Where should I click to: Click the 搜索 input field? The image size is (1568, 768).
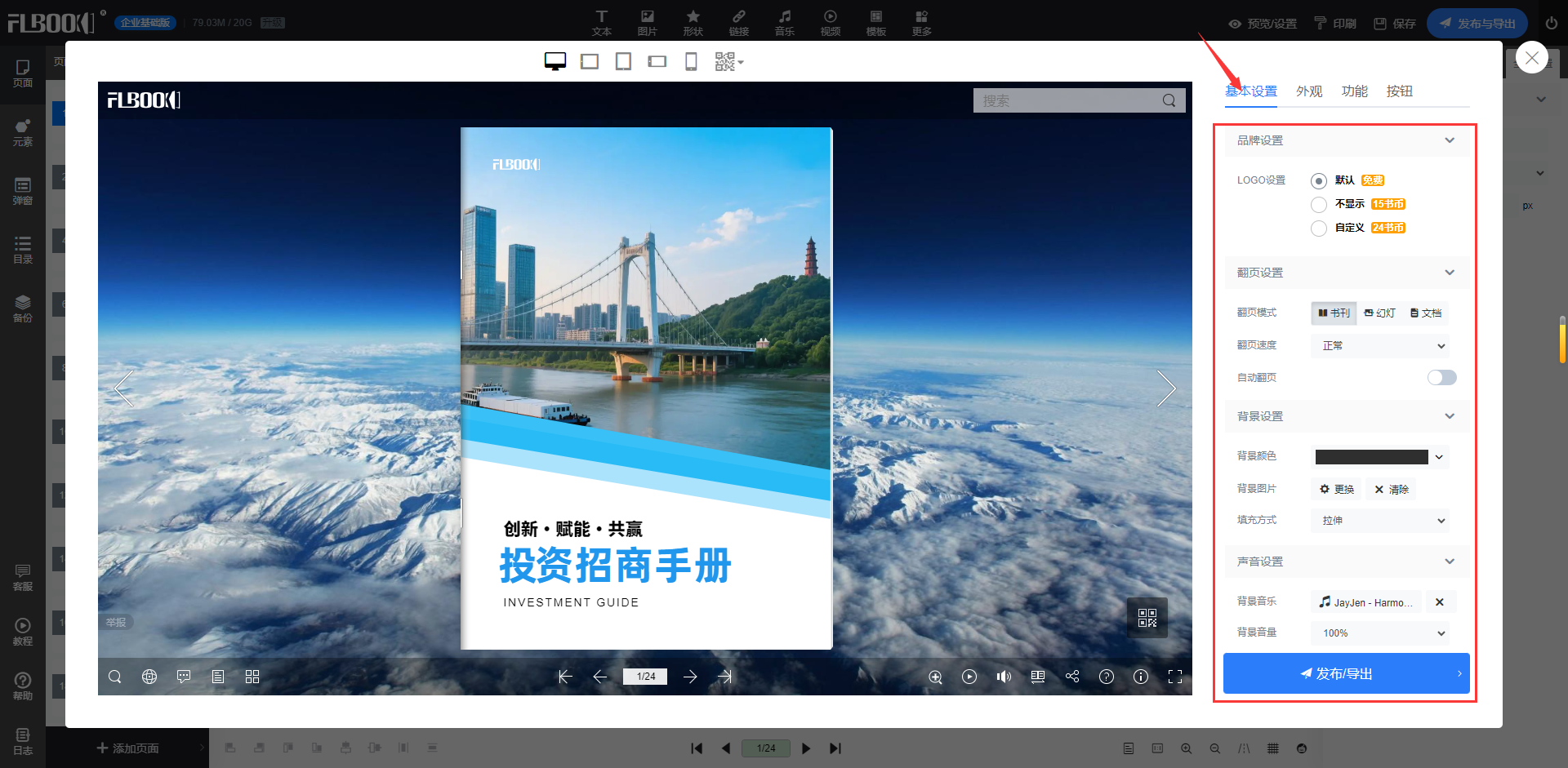tap(1066, 100)
